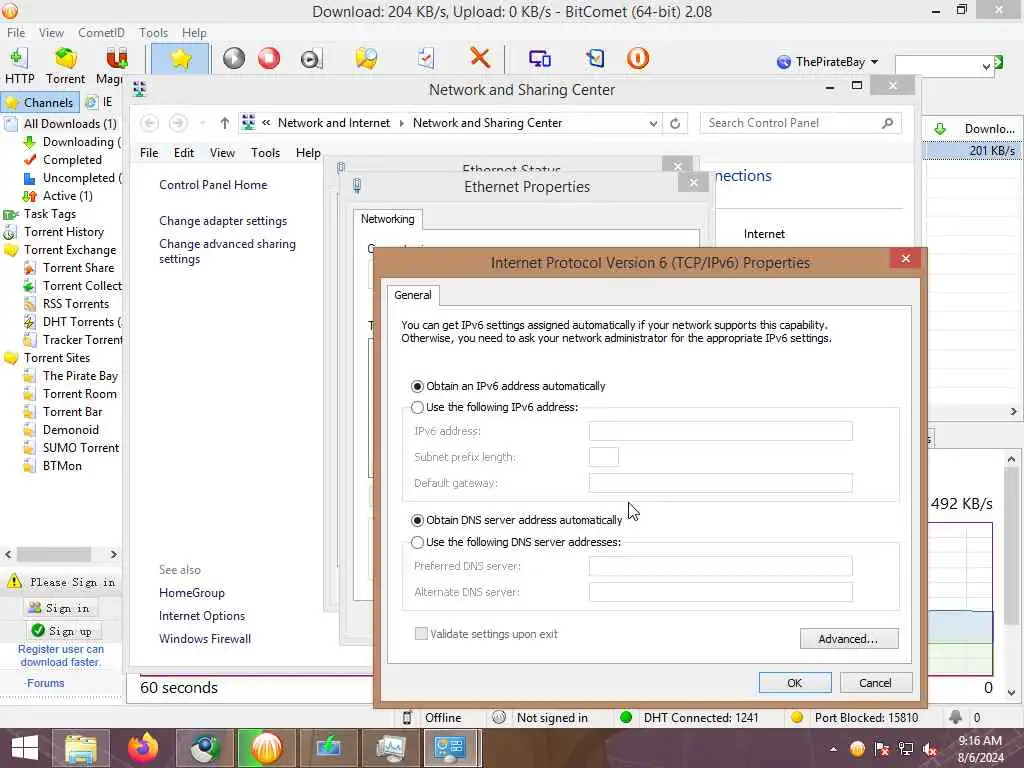
Task: Click the Refresh icon in Control Panel address bar
Action: pyautogui.click(x=675, y=123)
